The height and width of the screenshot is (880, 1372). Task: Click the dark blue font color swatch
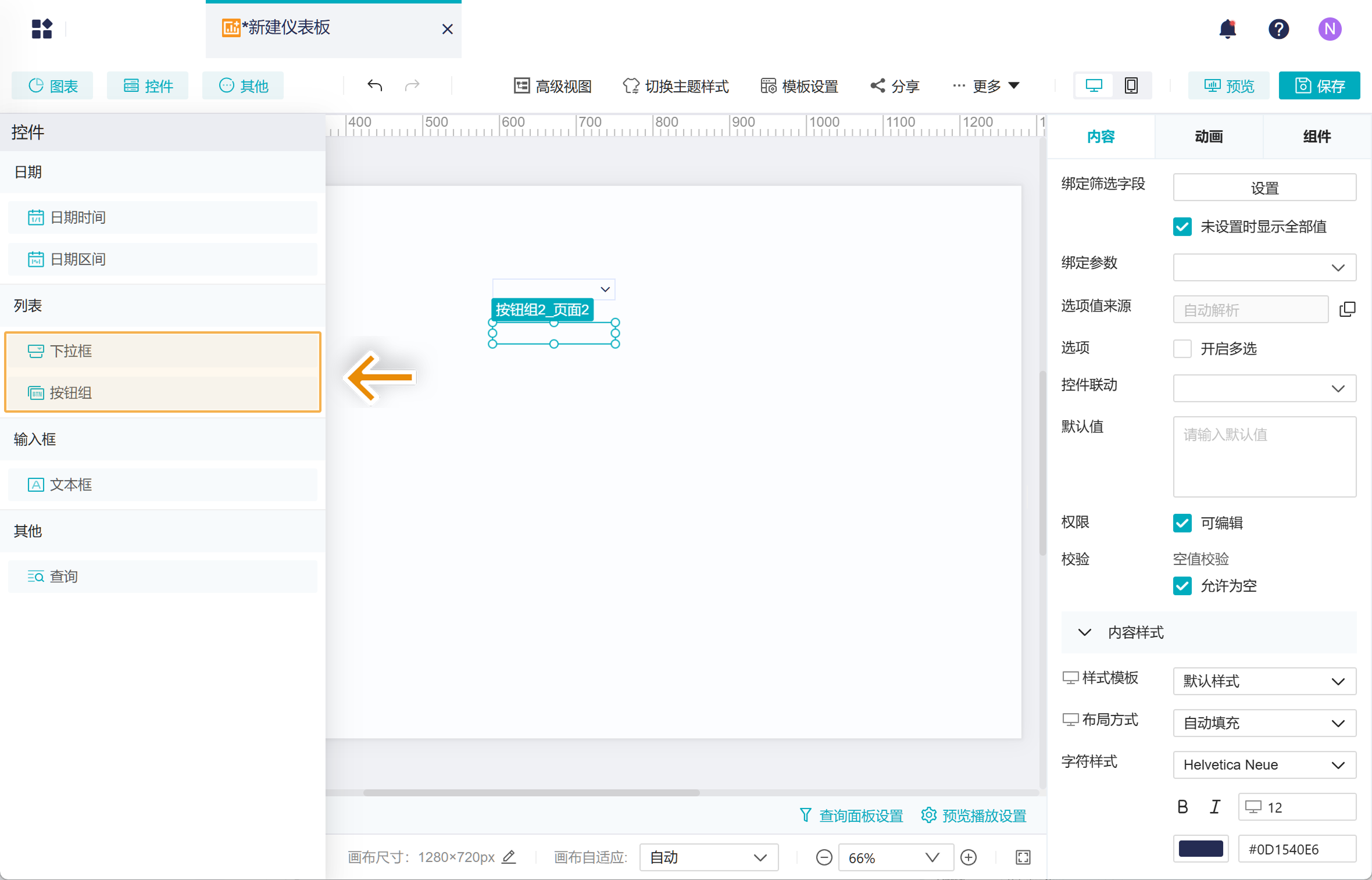pyautogui.click(x=1200, y=849)
